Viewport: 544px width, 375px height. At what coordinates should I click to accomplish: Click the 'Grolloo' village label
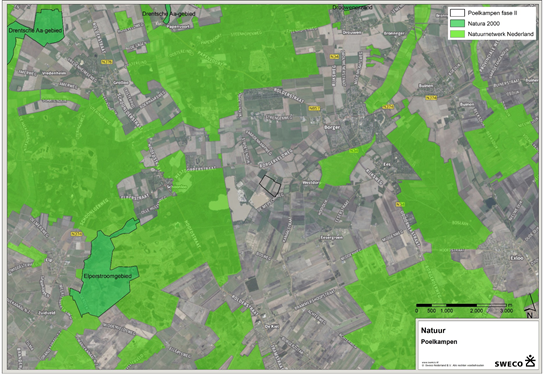click(x=121, y=83)
